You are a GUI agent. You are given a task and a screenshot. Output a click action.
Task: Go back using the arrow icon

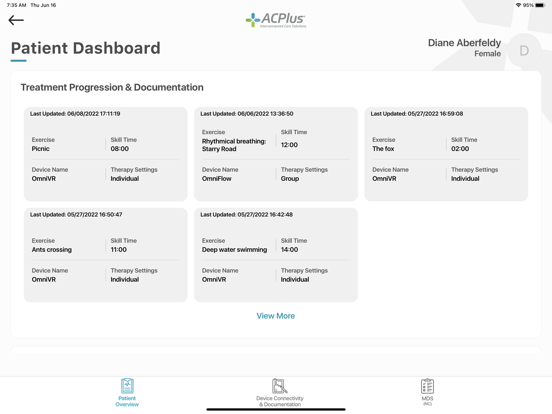pyautogui.click(x=16, y=20)
